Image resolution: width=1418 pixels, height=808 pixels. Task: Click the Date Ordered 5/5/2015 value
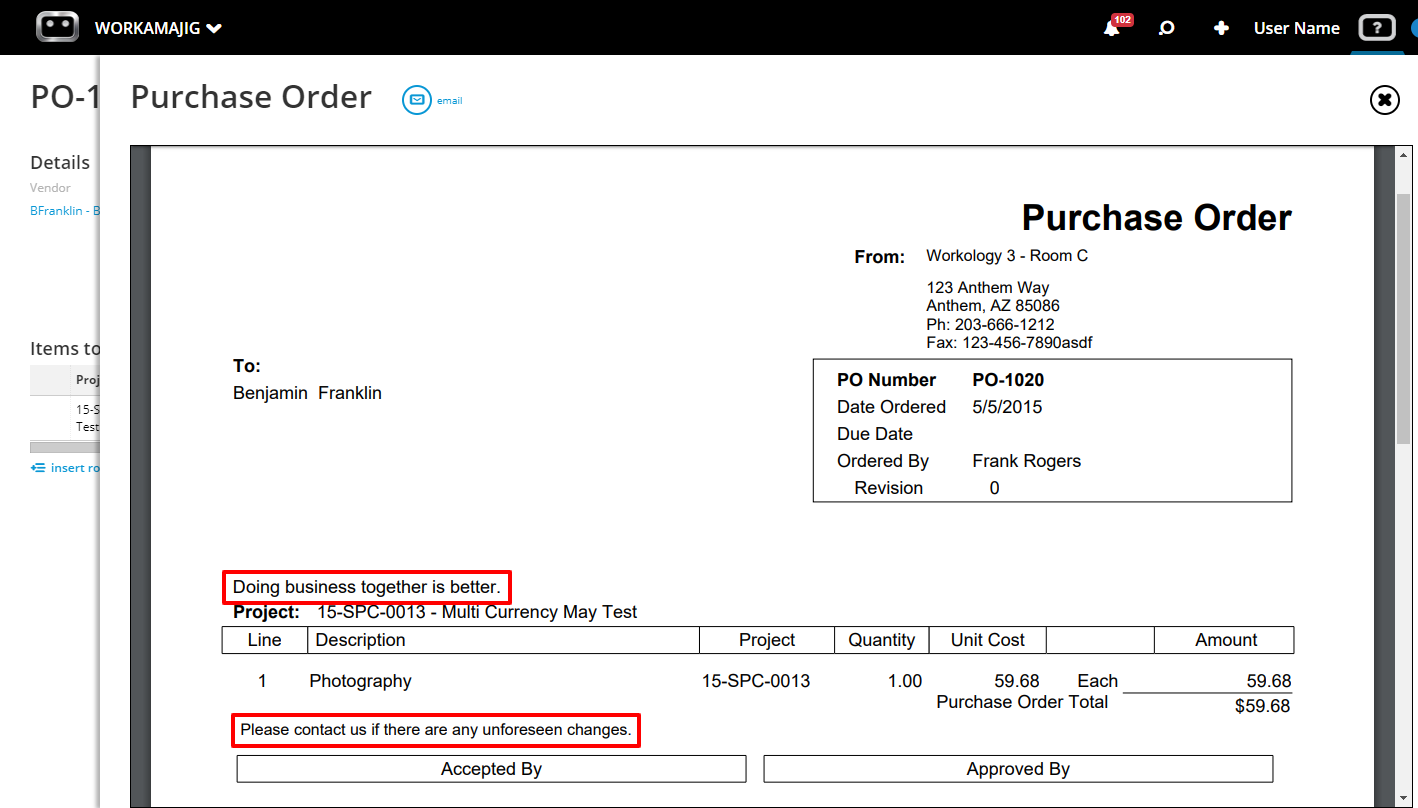tap(1007, 407)
